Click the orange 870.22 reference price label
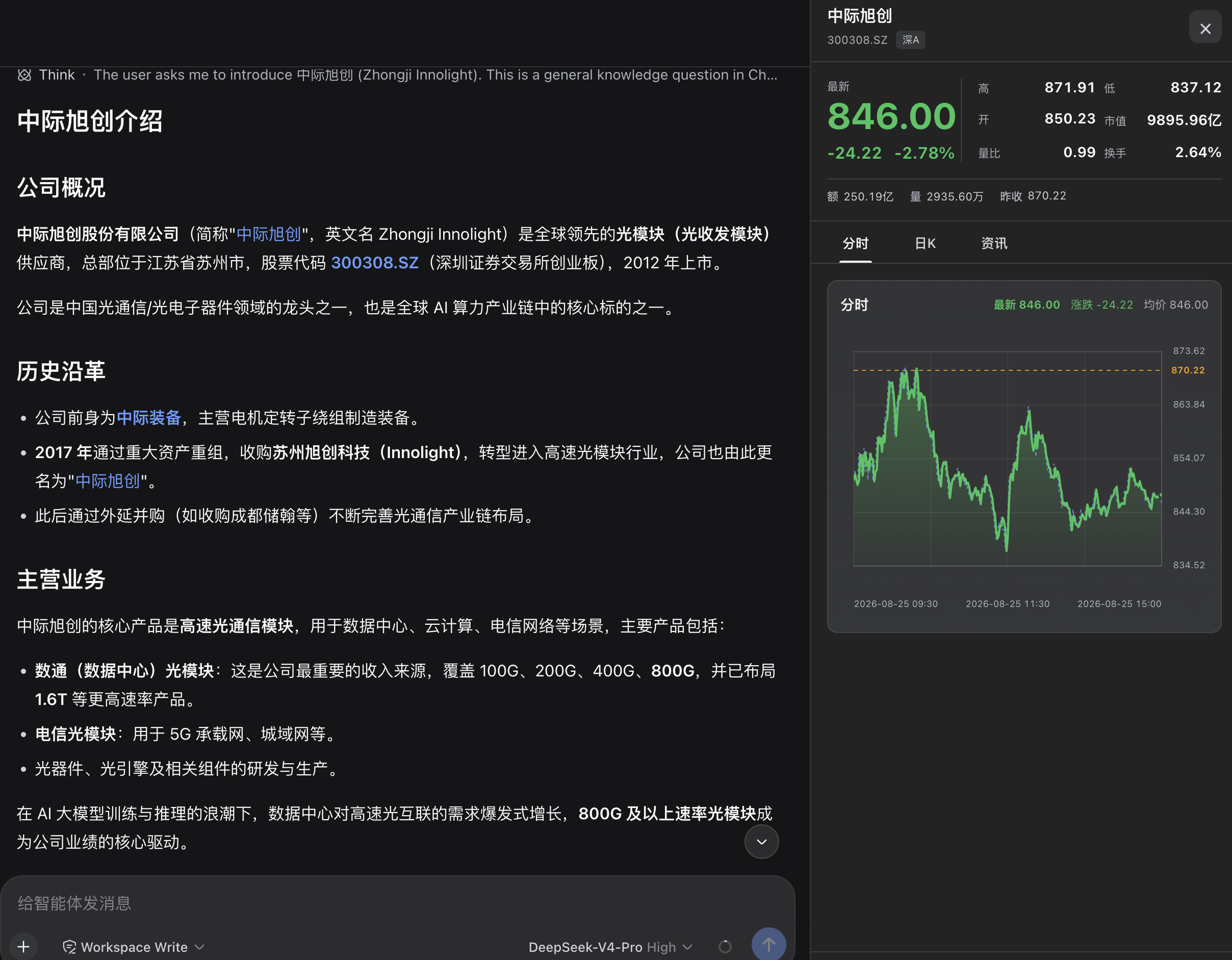This screenshot has width=1232, height=960. click(x=1188, y=370)
